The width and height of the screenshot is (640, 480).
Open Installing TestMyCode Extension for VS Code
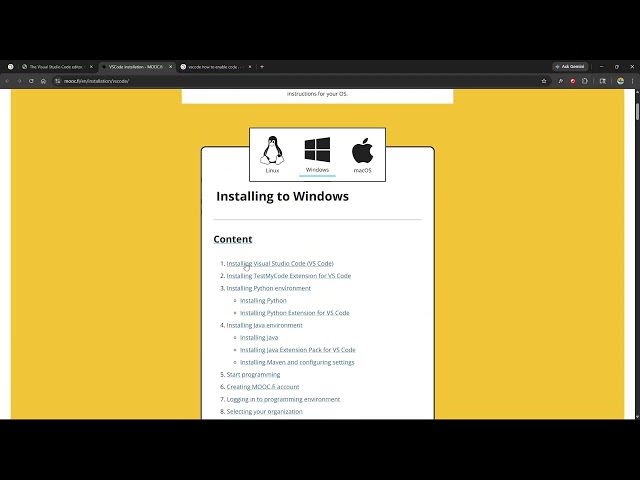pyautogui.click(x=289, y=276)
